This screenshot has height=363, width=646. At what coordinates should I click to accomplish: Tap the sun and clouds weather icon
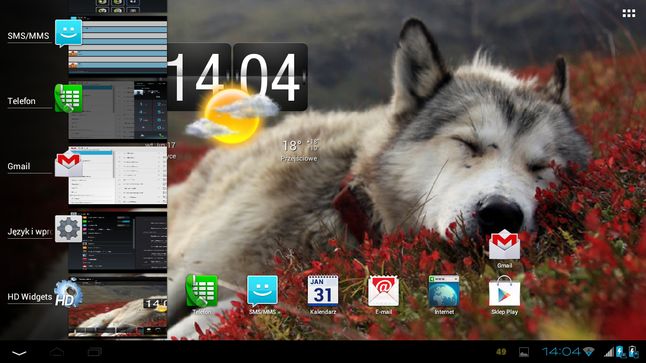[x=232, y=116]
